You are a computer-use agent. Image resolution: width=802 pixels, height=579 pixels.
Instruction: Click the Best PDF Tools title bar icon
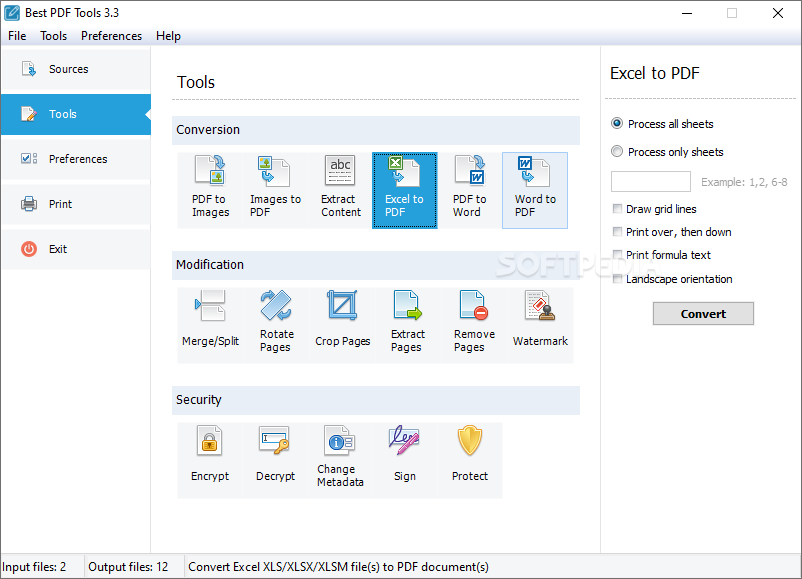(x=12, y=13)
